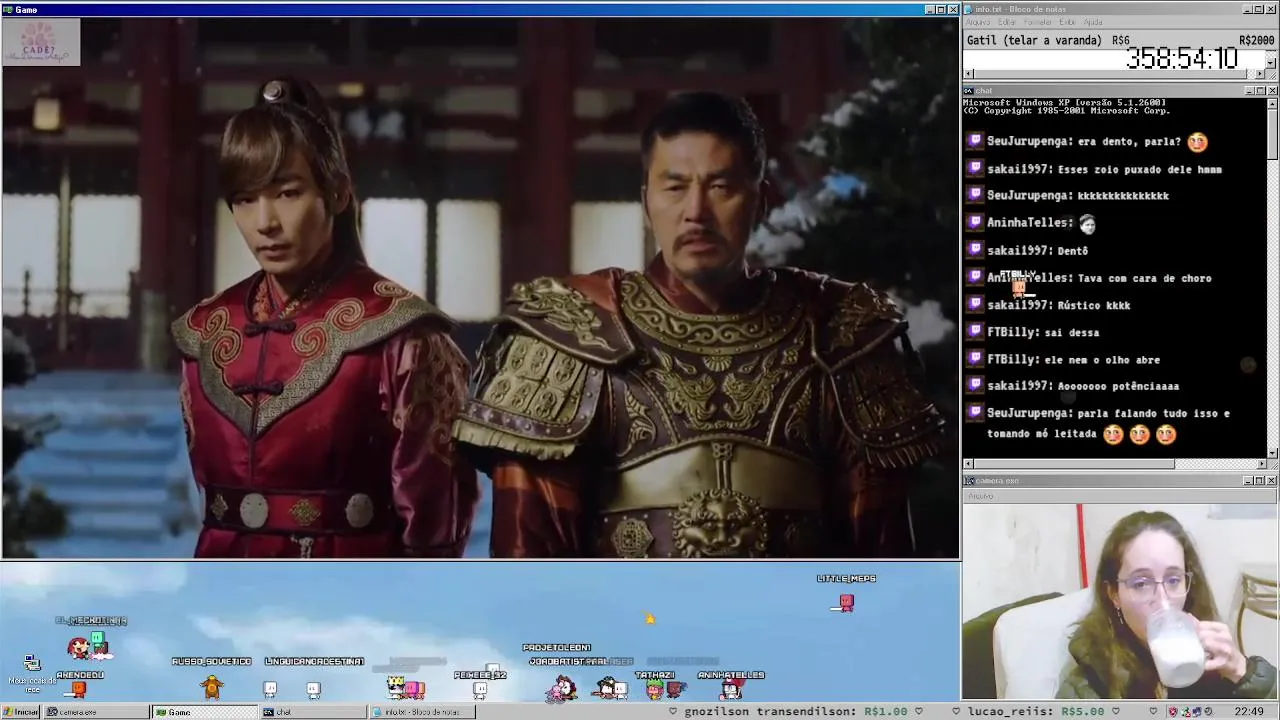
Task: Click the AKENDEOU avatar character
Action: click(79, 688)
